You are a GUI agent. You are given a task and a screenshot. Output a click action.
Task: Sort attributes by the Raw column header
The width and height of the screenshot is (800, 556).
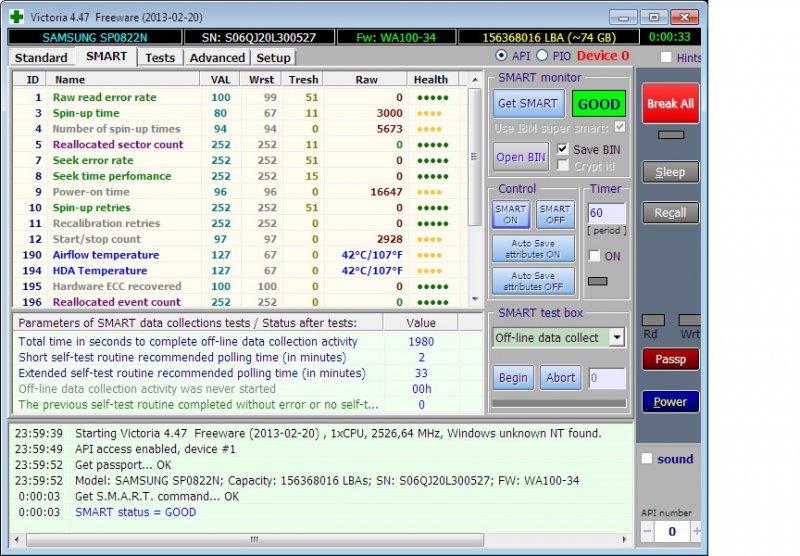[x=366, y=80]
